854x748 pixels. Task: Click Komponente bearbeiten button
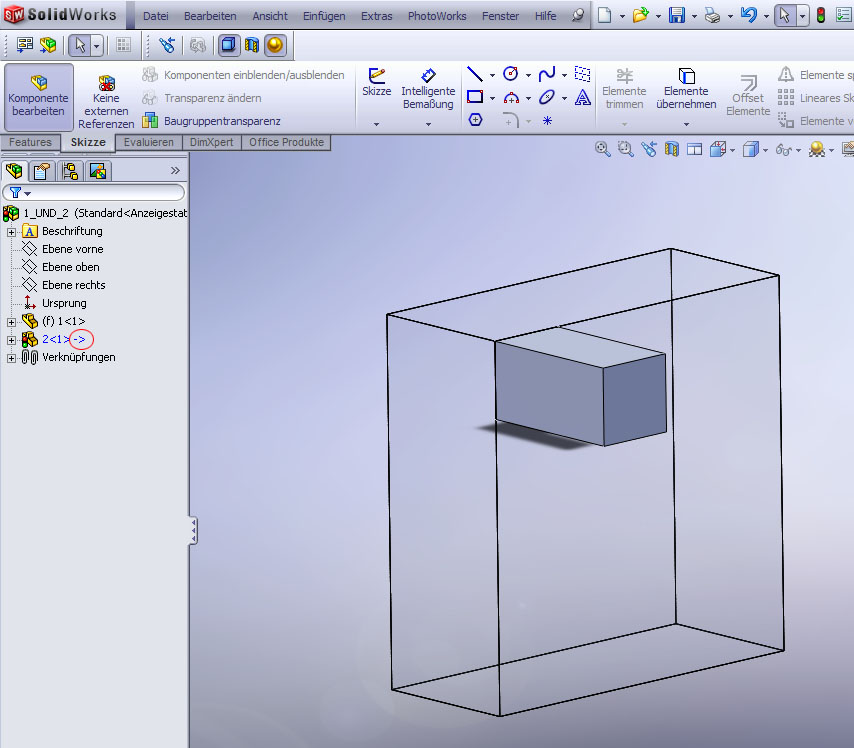(38, 97)
